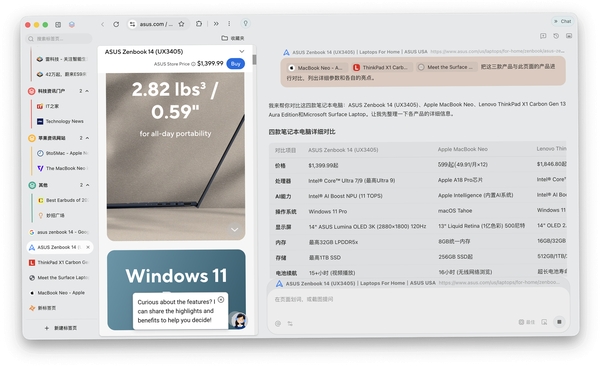
Task: Click the image icon in chat header
Action: tap(569, 36)
